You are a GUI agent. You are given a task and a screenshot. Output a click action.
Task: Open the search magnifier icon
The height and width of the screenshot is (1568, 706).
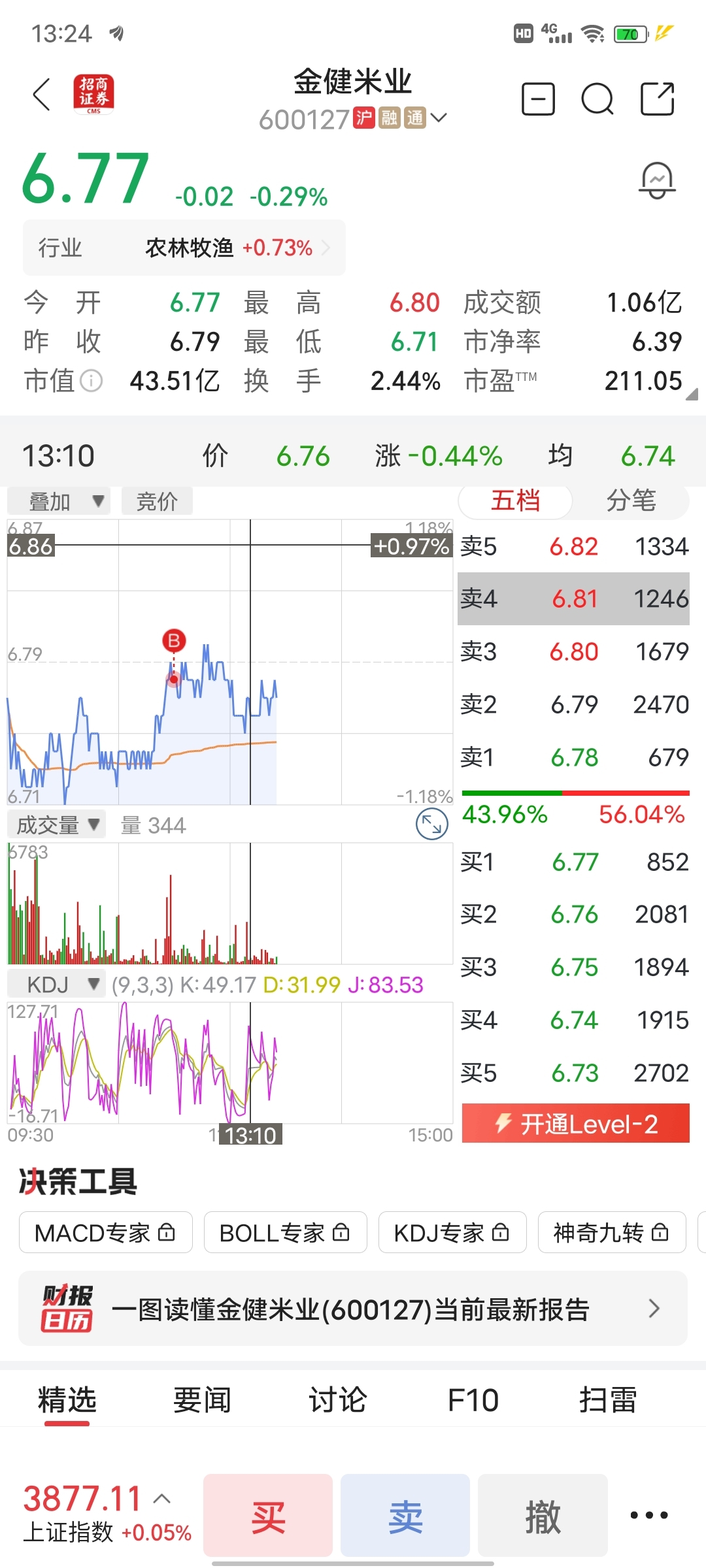pyautogui.click(x=597, y=99)
